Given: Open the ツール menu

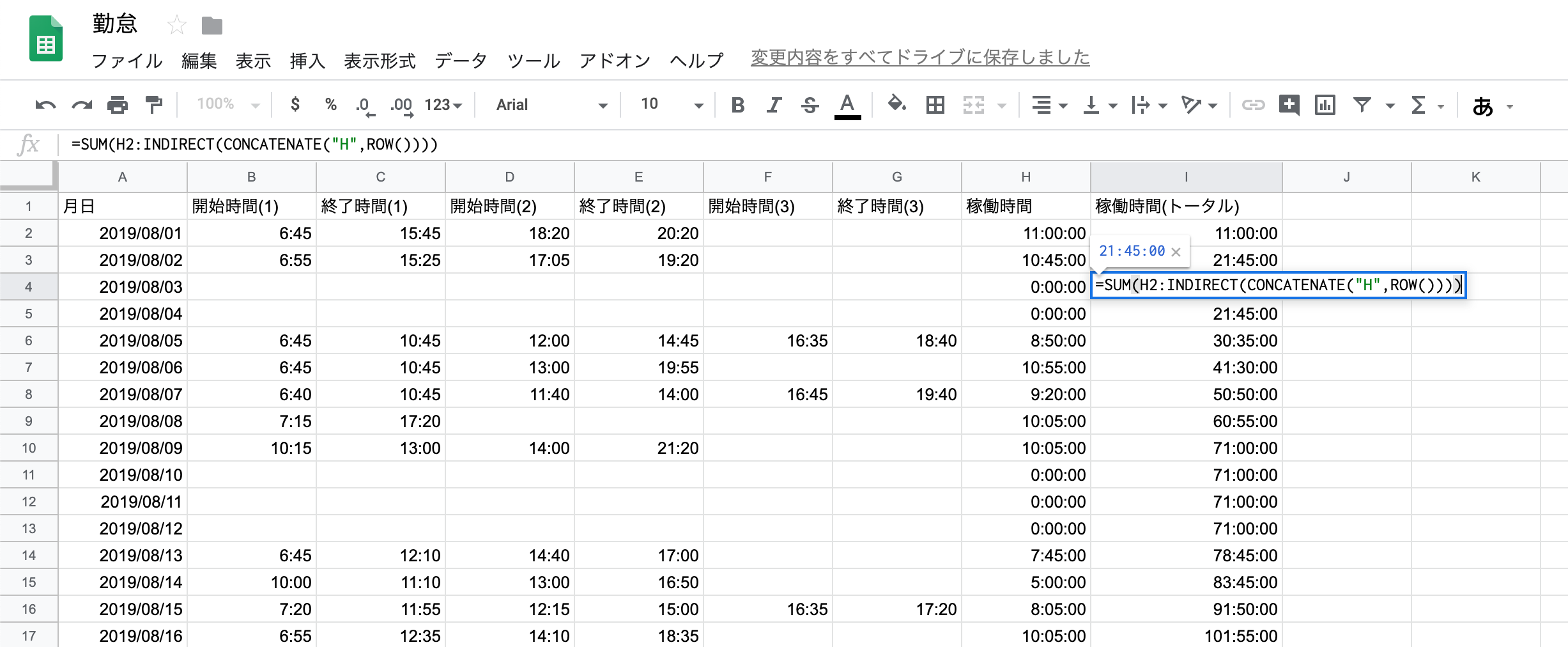Looking at the screenshot, I should point(534,61).
